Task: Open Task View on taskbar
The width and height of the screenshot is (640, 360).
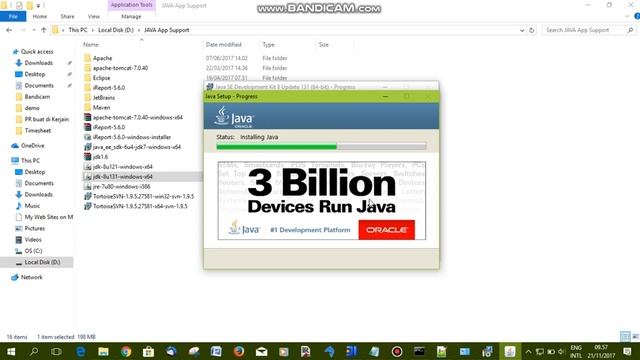Action: pos(56,351)
